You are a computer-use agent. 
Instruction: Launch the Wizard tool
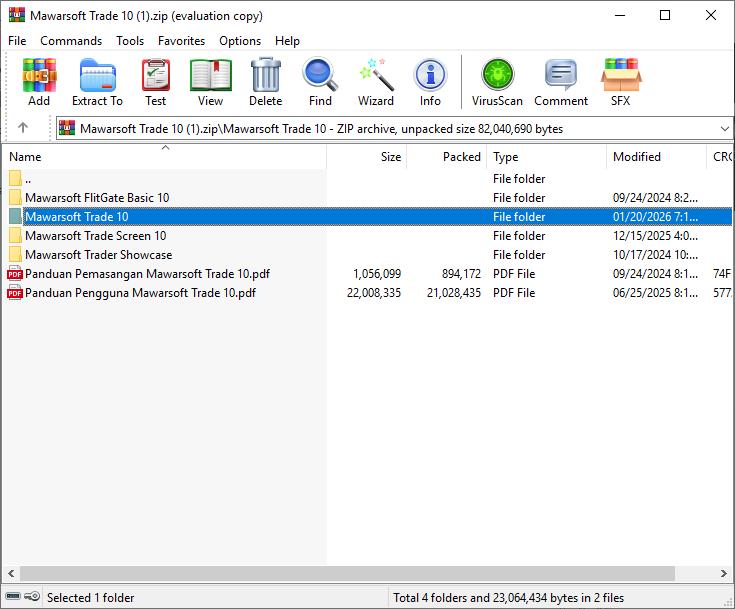376,82
